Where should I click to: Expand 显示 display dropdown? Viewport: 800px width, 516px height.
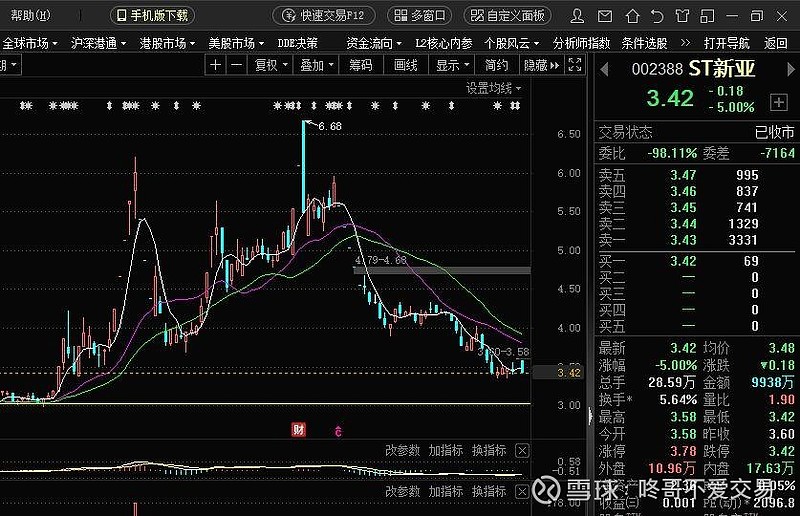(452, 65)
